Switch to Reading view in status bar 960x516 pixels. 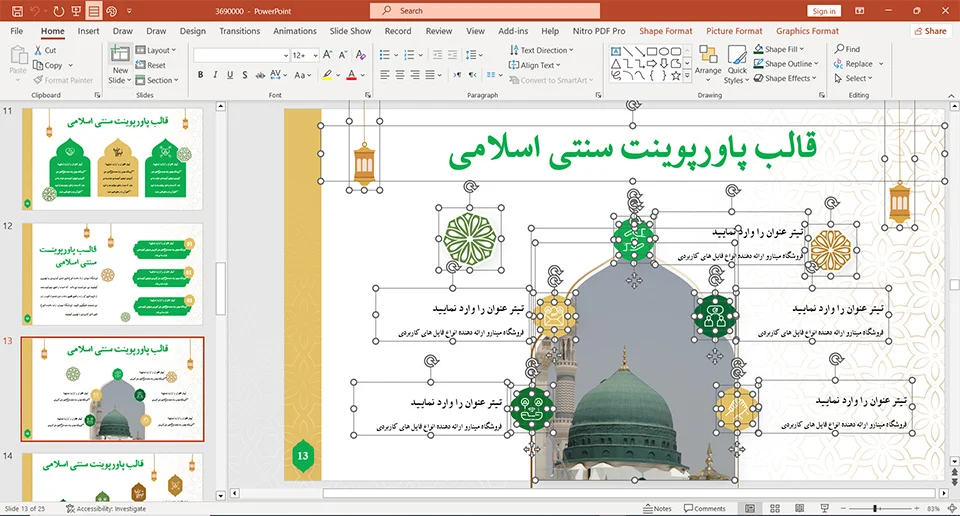pyautogui.click(x=800, y=508)
